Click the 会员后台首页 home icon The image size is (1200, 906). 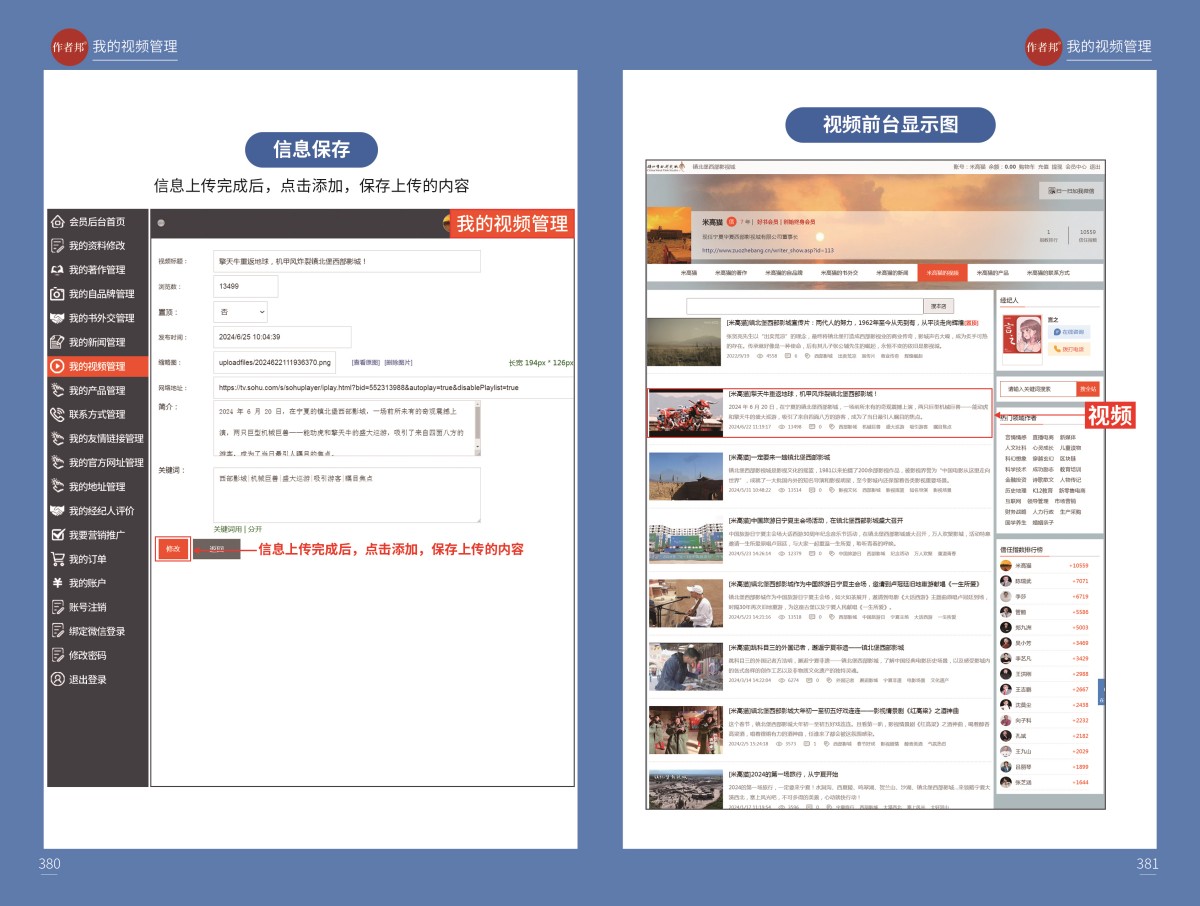(58, 222)
